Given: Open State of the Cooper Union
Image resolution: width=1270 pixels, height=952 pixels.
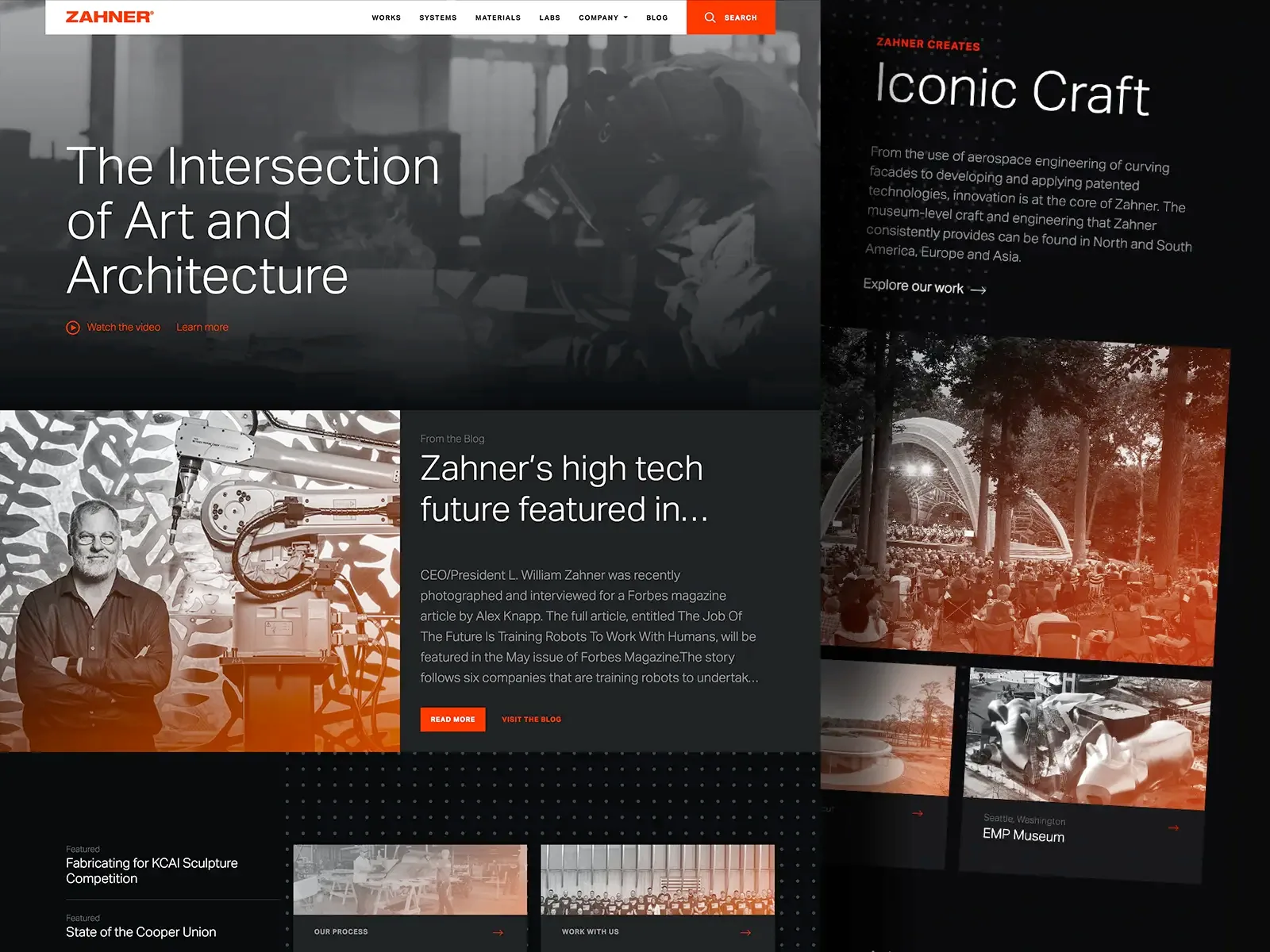Looking at the screenshot, I should pyautogui.click(x=141, y=932).
